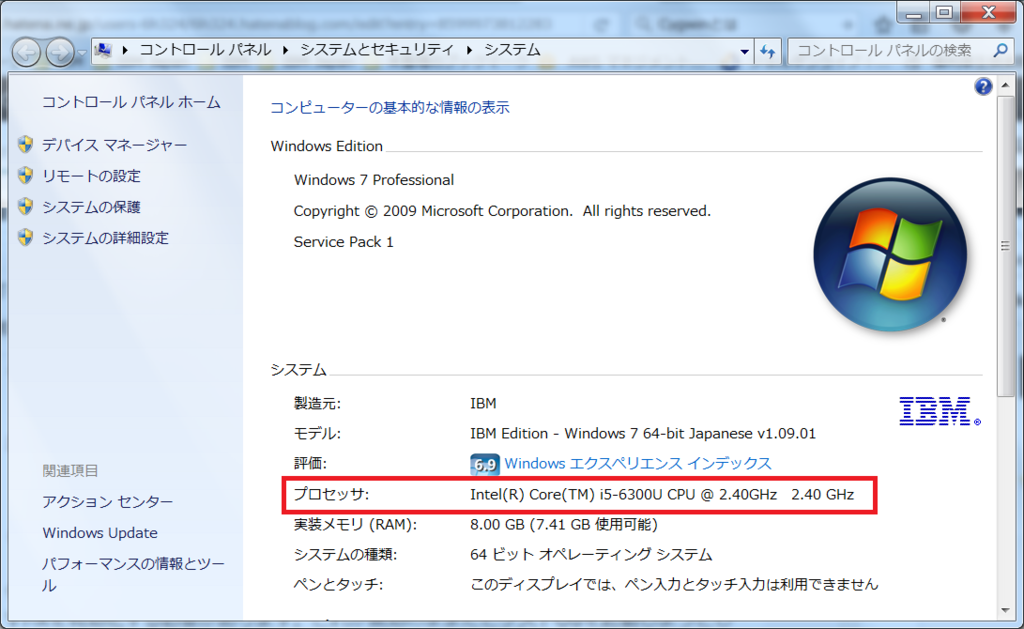Viewport: 1024px width, 629px height.
Task: Click the Forward navigation arrow button
Action: pos(60,52)
